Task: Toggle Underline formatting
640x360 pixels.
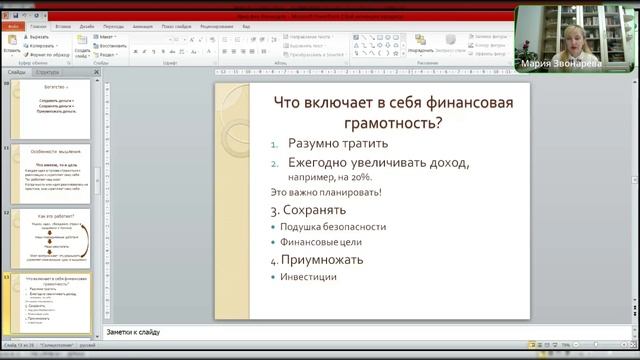Action: pos(153,52)
